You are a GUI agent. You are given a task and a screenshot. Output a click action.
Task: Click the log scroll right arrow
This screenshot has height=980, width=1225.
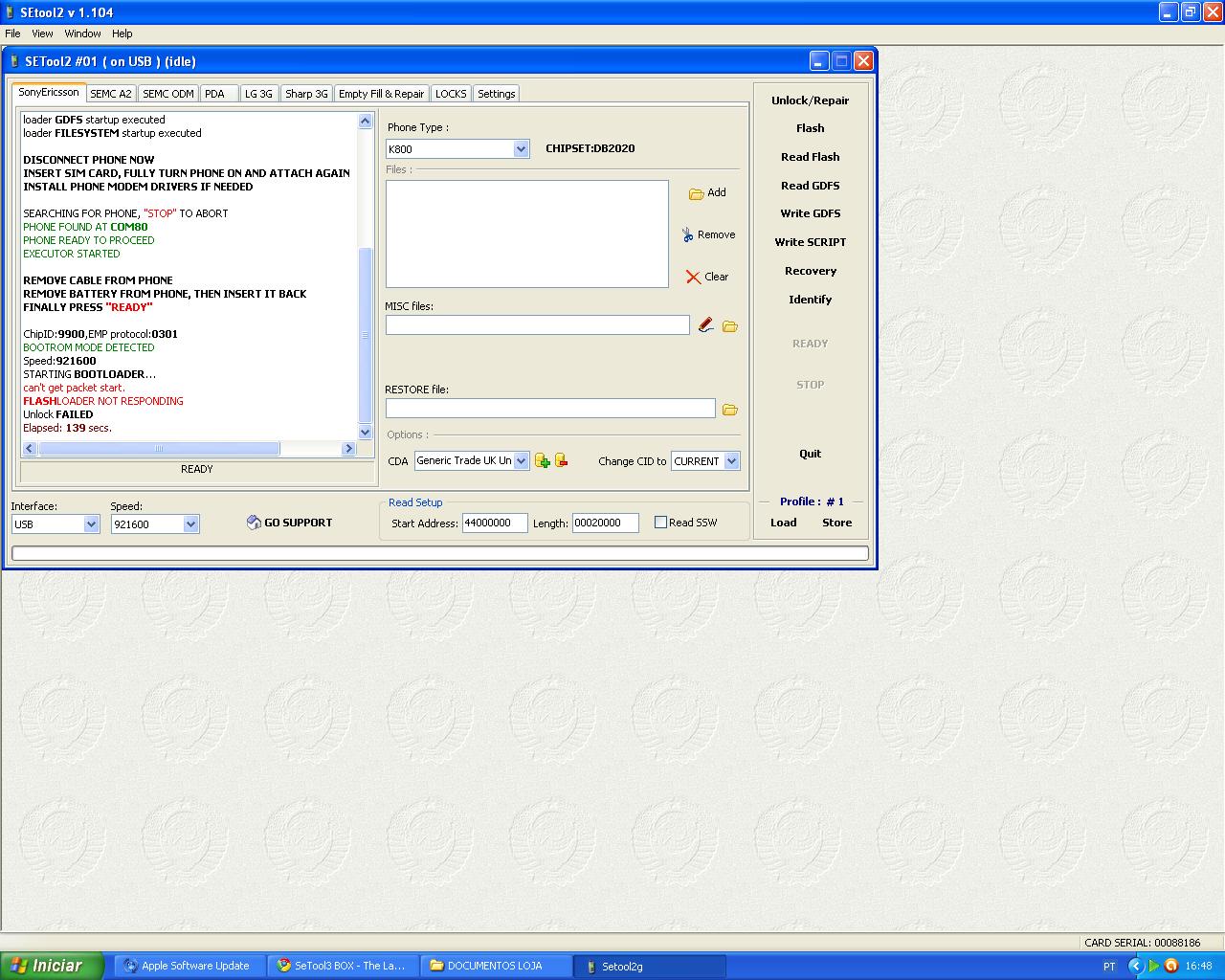point(348,448)
